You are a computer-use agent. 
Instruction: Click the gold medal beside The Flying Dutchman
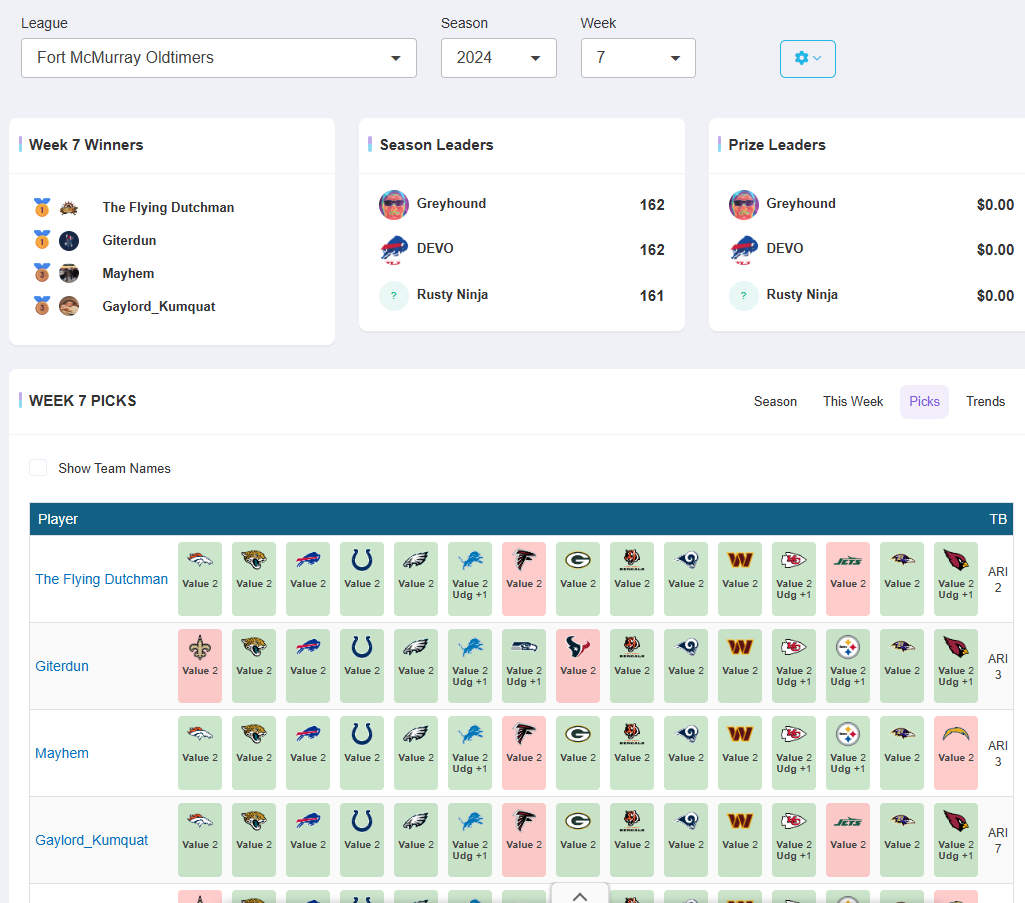[x=40, y=207]
